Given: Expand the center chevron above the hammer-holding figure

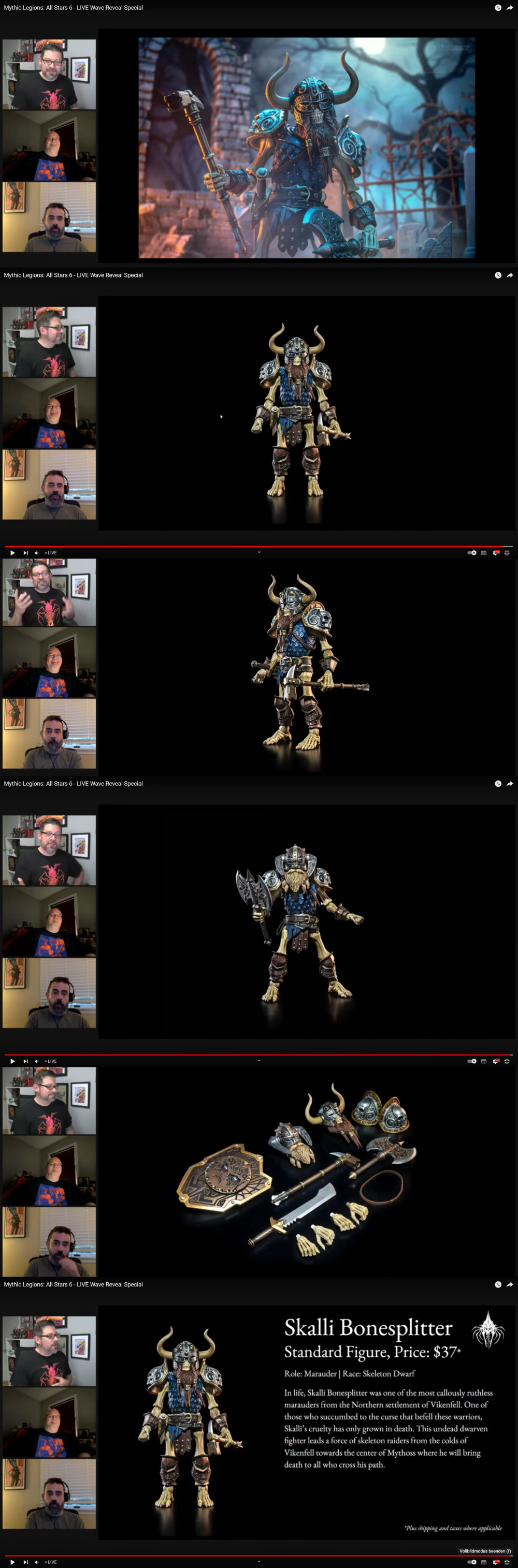Looking at the screenshot, I should (259, 552).
